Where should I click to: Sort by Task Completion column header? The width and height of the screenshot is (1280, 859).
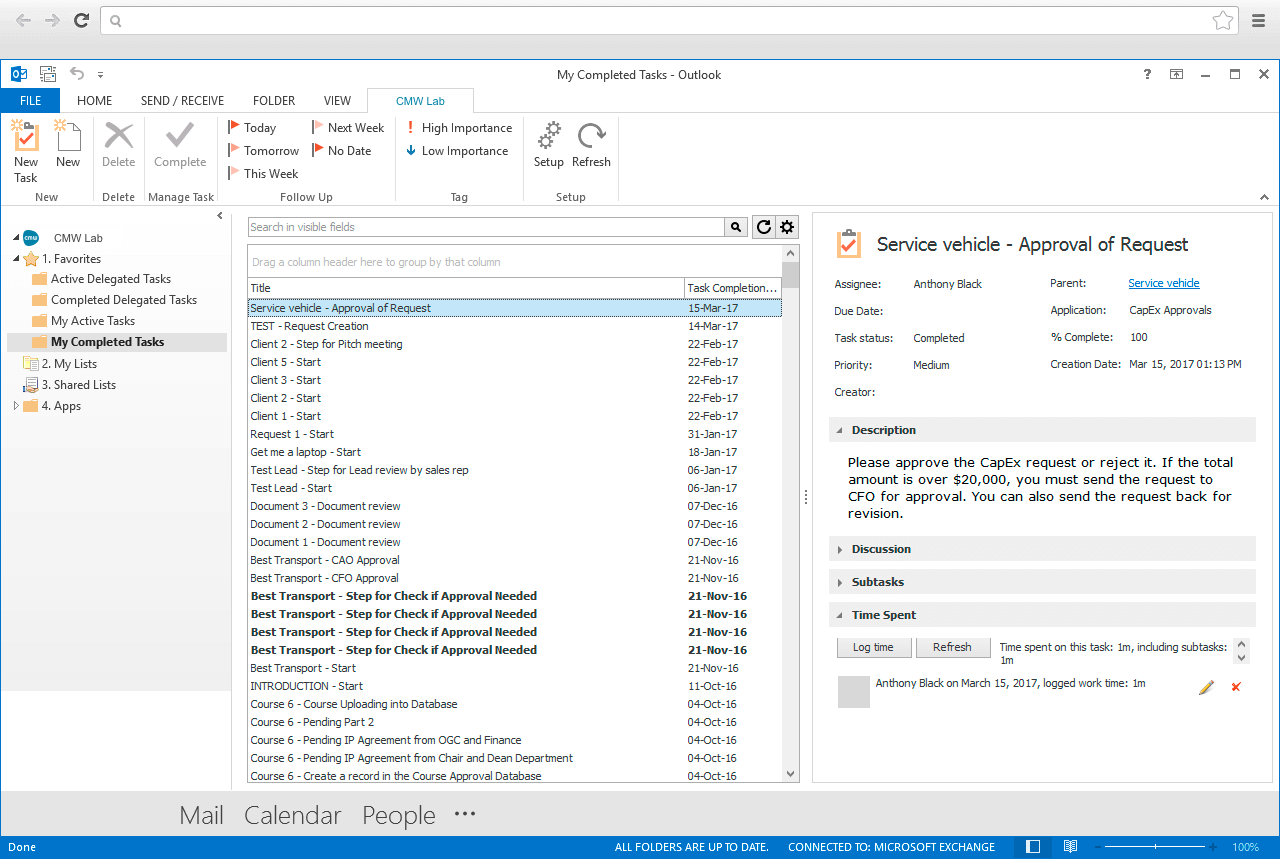coord(732,288)
